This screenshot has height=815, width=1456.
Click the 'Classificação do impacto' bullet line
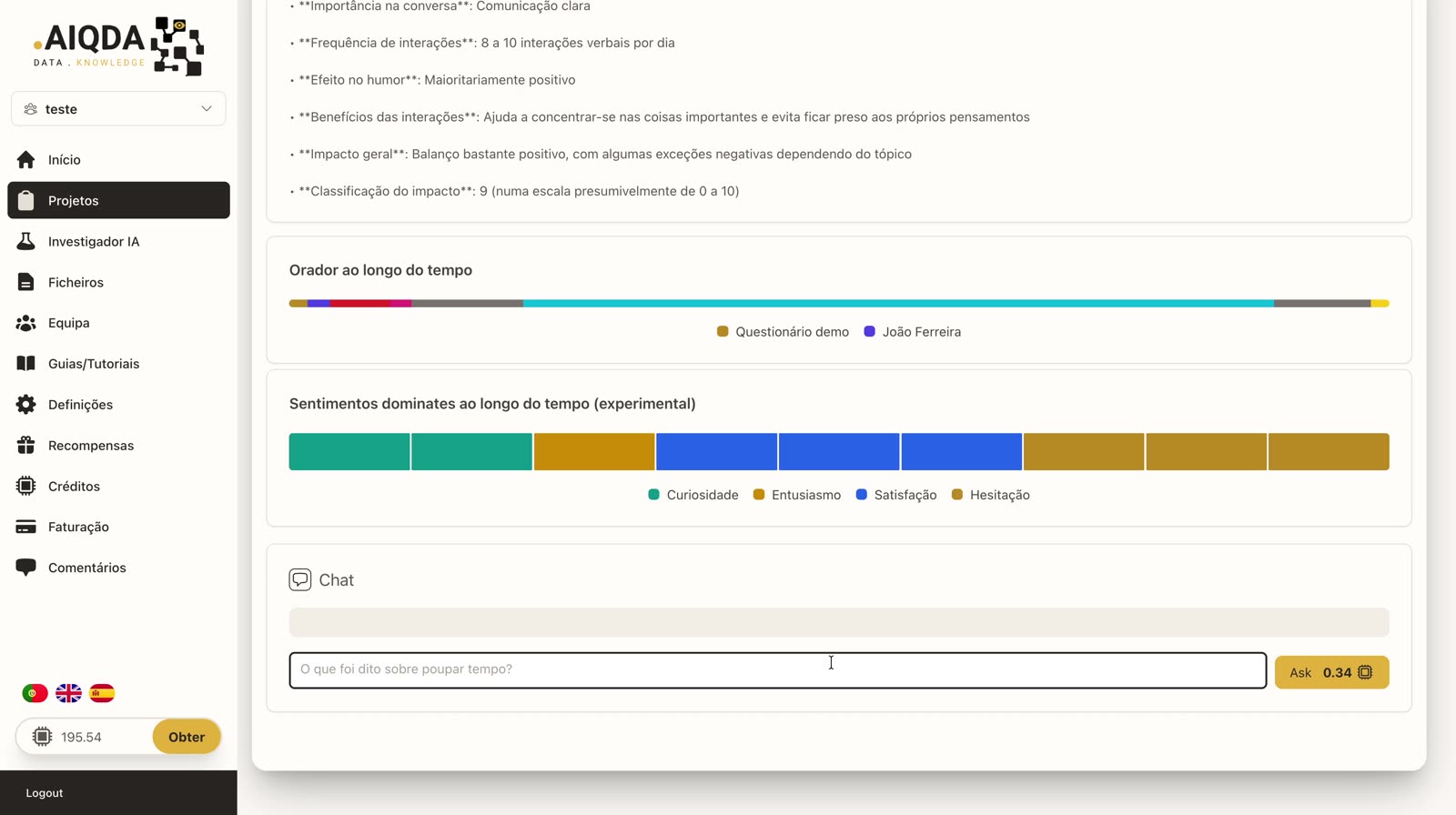point(514,191)
